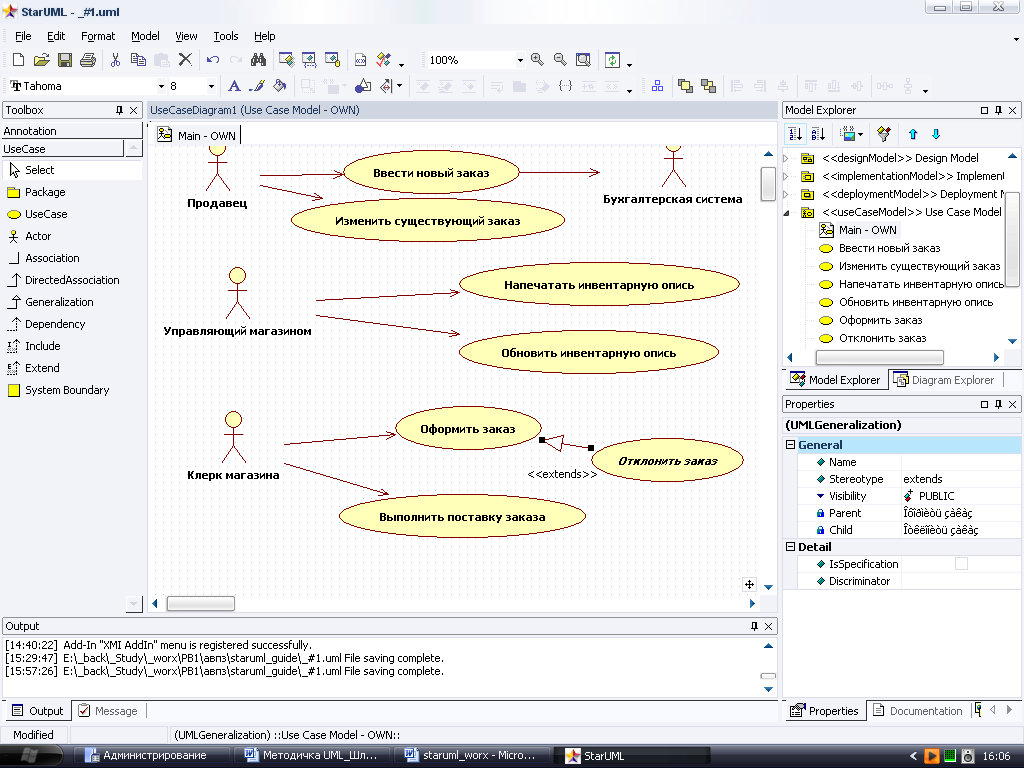
Task: Collapse the useCaseModel Use Case Model node
Action: click(x=786, y=212)
